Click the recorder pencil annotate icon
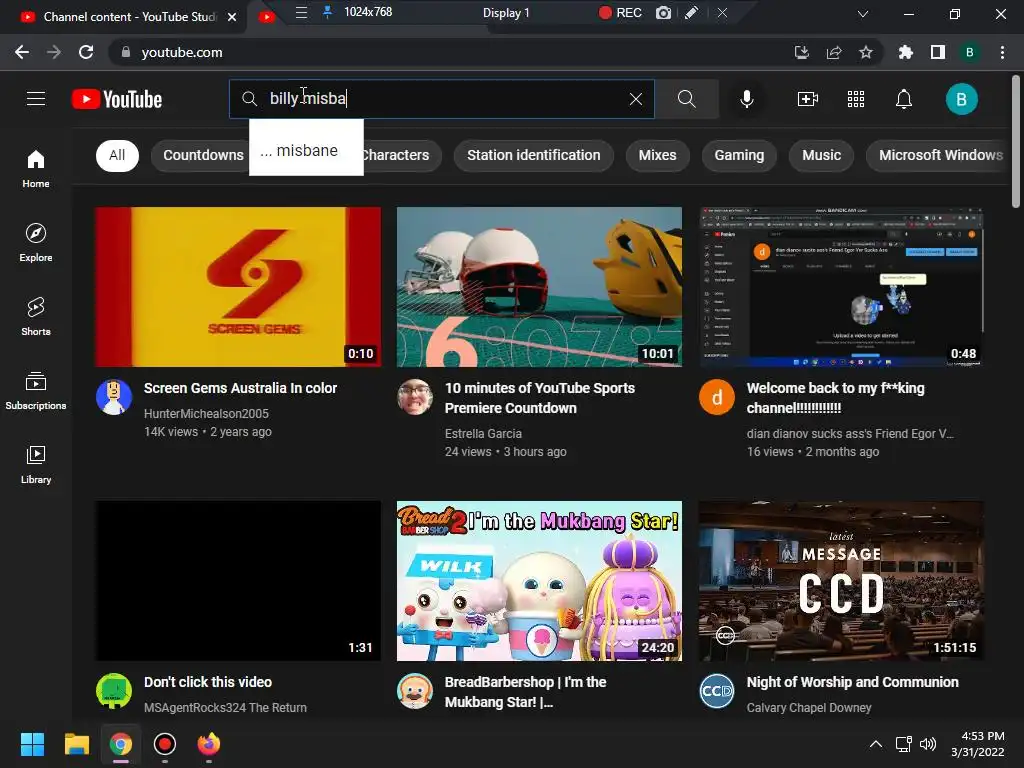The height and width of the screenshot is (768, 1024). [x=692, y=12]
